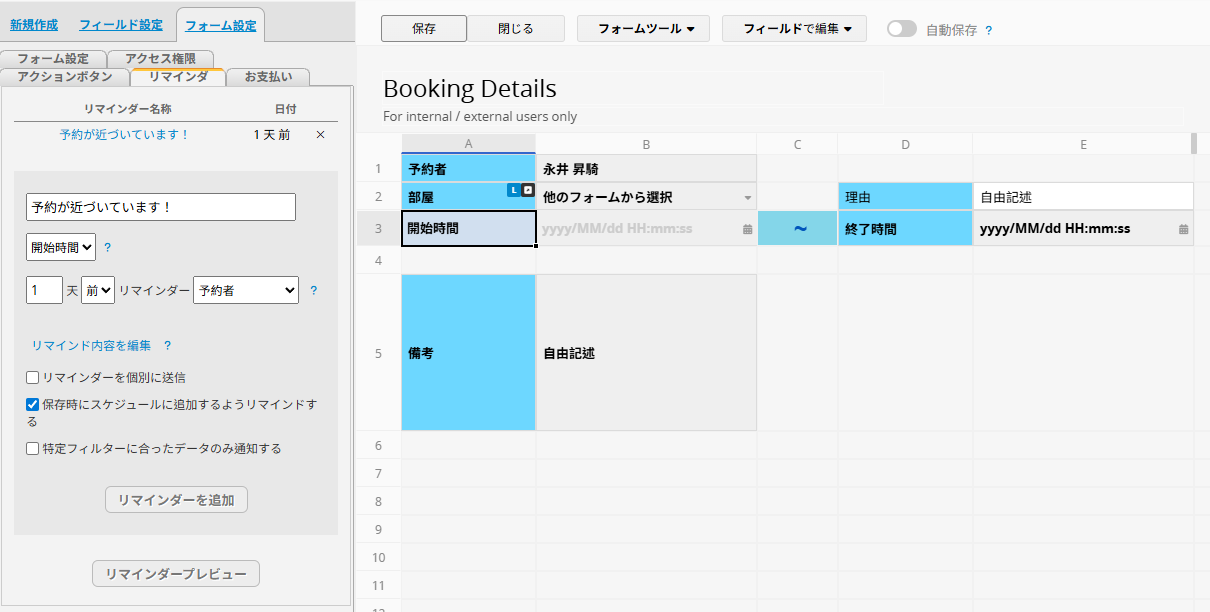Click the blue L badge on 部屋 cell
Image resolution: width=1210 pixels, height=612 pixels.
[514, 190]
